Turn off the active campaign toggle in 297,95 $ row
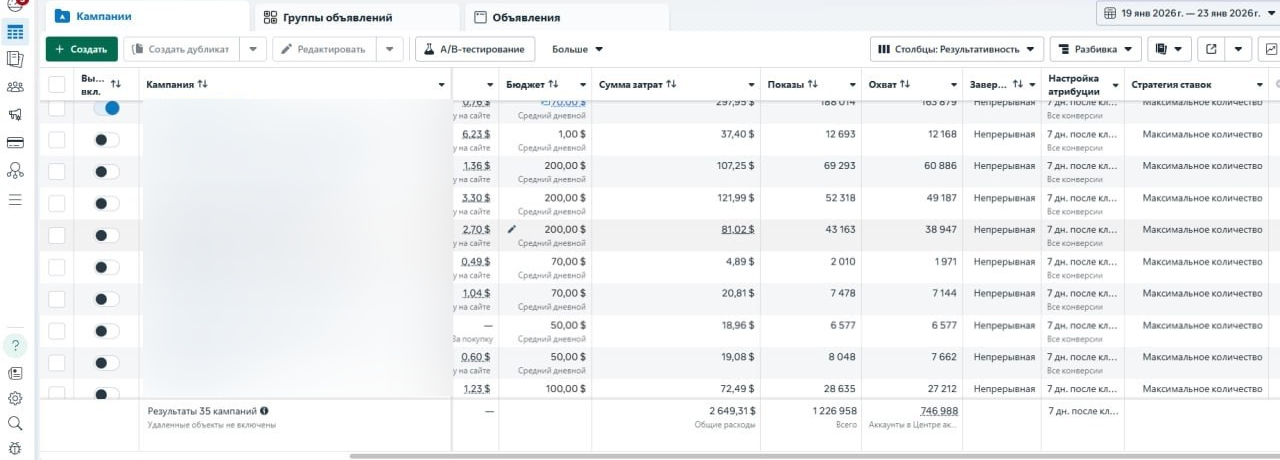1280x460 pixels. [106, 108]
